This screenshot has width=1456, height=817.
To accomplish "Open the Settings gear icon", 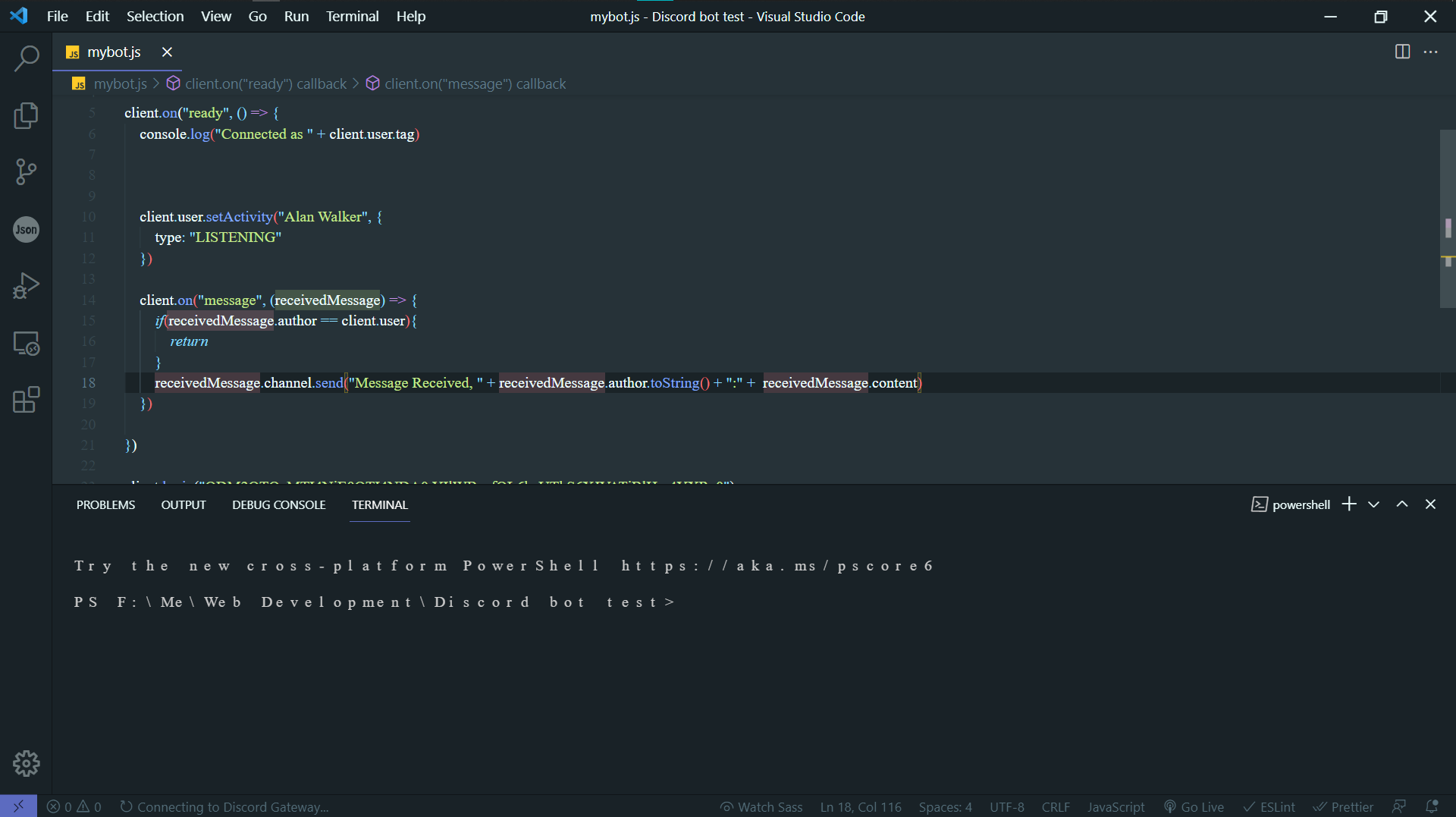I will (x=27, y=764).
